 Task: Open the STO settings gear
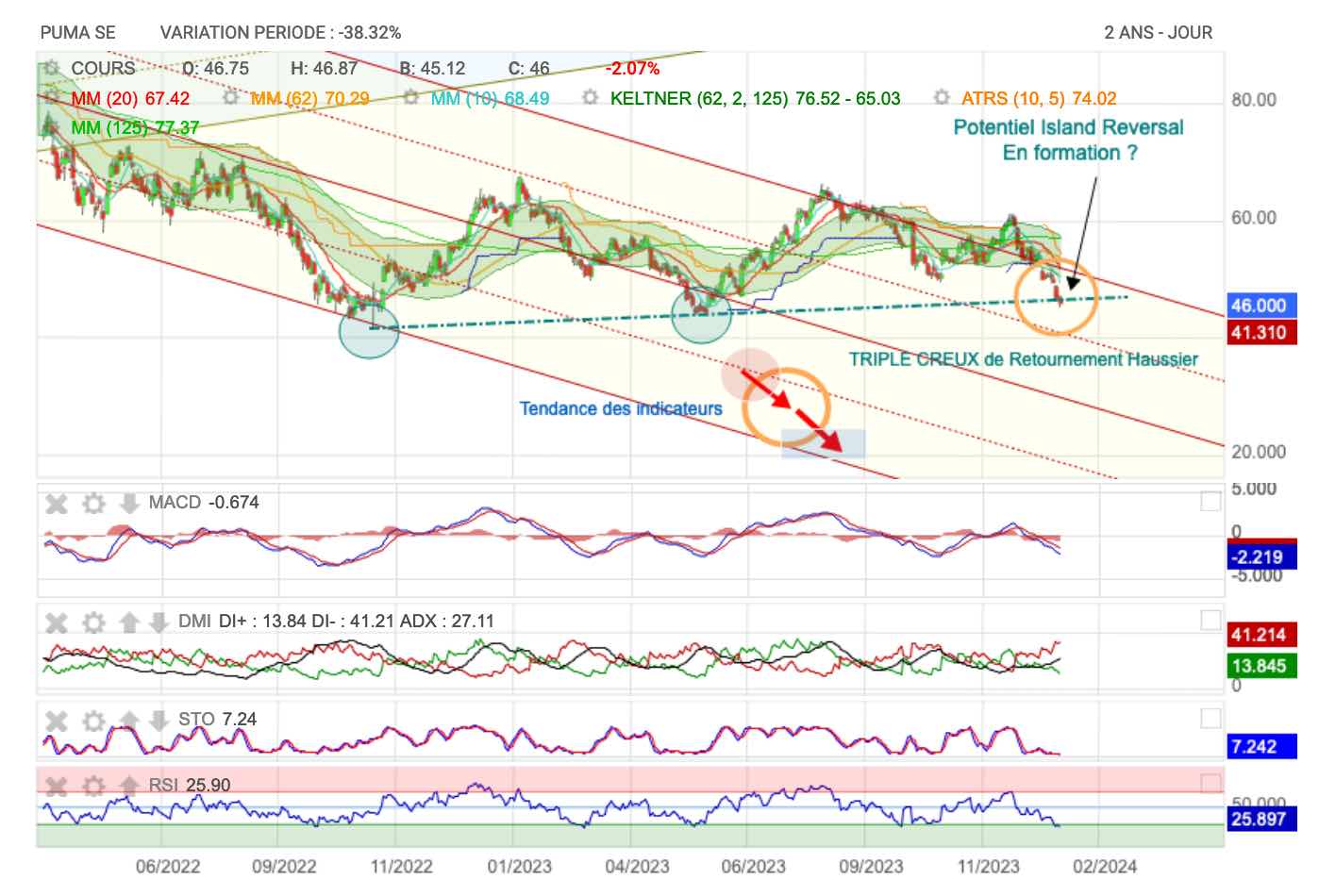coord(92,721)
